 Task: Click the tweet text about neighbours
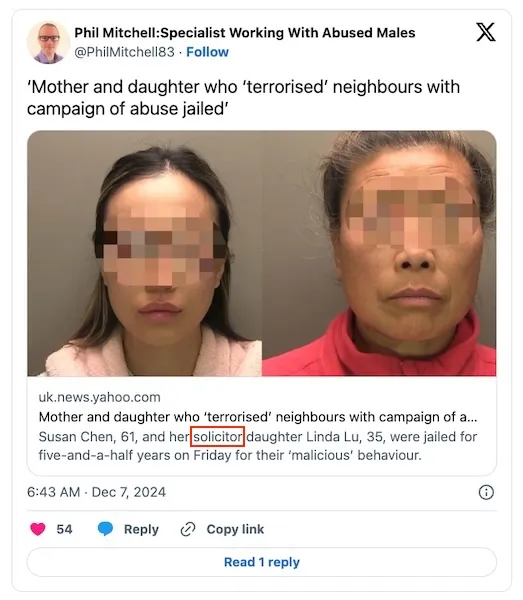tap(243, 98)
